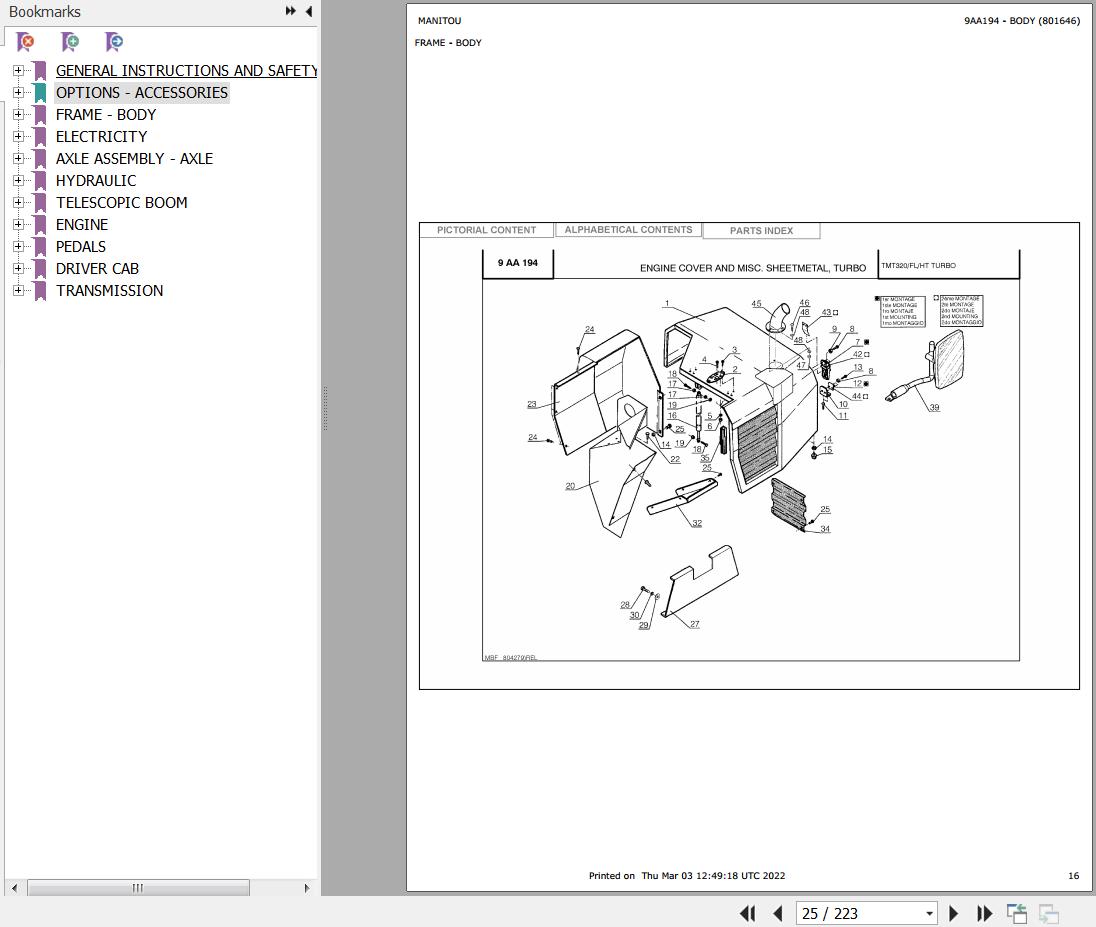This screenshot has width=1096, height=927.
Task: Click the Electricity bookmark ribbon icon
Action: pyautogui.click(x=41, y=136)
